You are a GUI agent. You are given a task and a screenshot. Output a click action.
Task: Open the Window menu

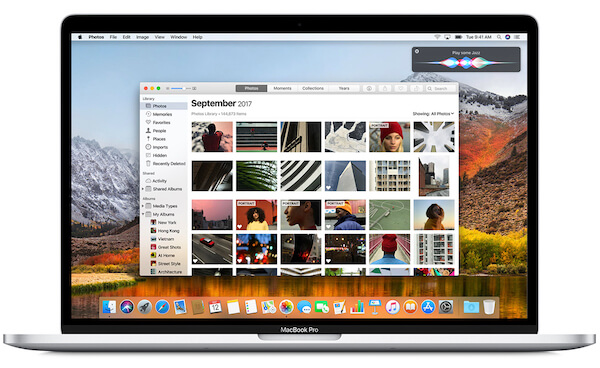point(179,37)
